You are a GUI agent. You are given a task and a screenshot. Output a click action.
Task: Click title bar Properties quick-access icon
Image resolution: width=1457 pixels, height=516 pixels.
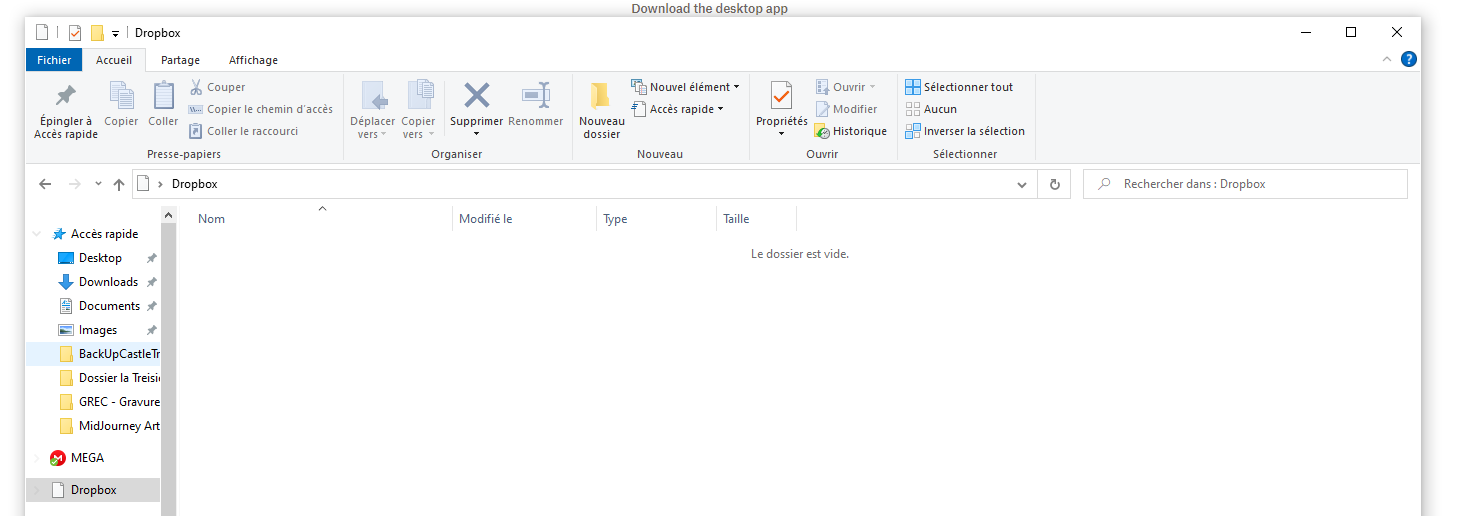74,33
